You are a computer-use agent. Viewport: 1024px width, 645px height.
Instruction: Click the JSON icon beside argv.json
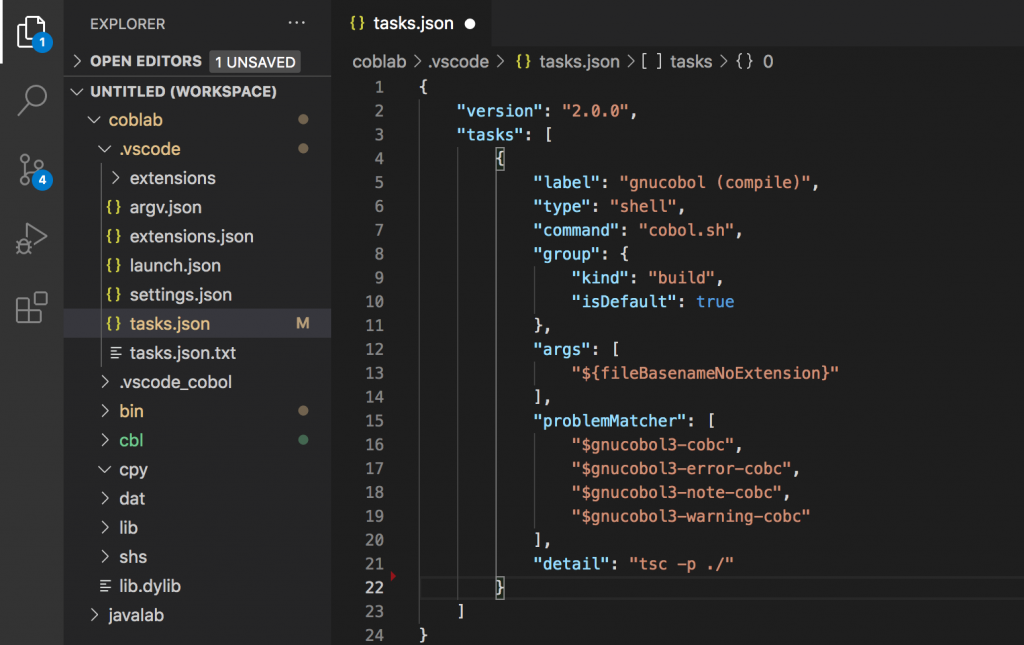114,207
